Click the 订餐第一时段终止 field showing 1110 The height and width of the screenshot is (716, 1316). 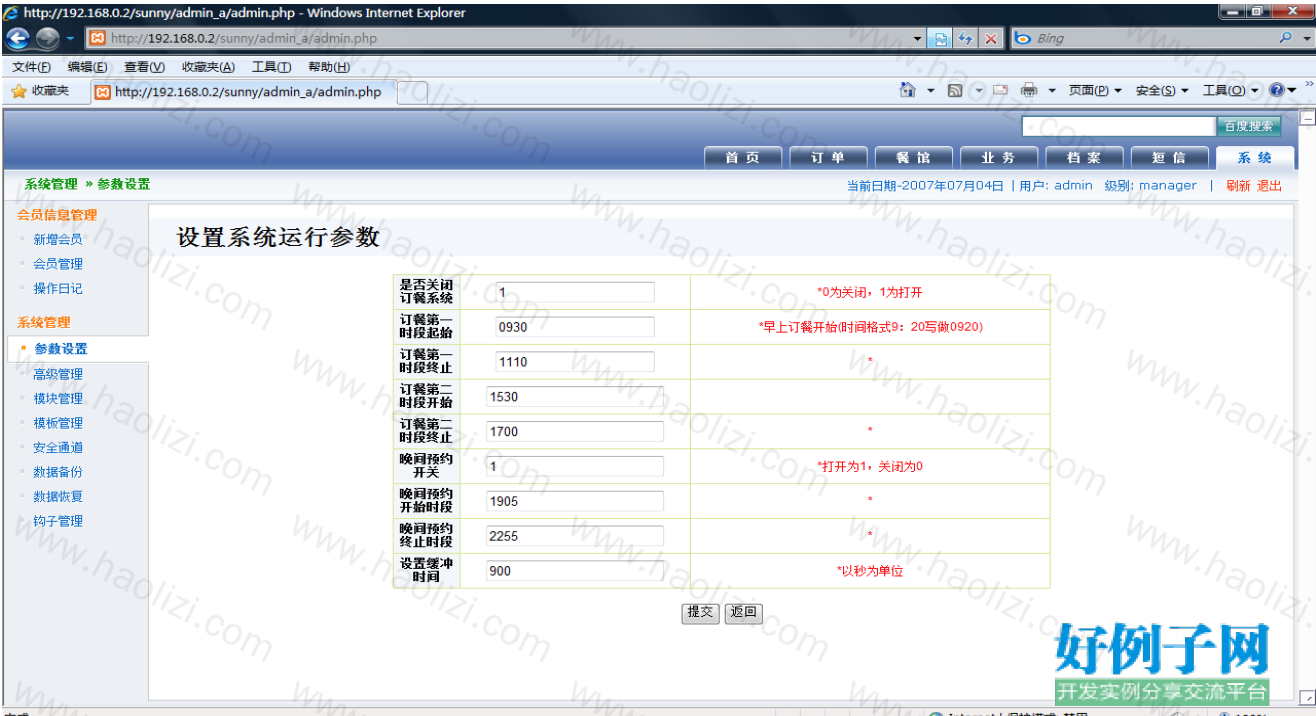(575, 362)
